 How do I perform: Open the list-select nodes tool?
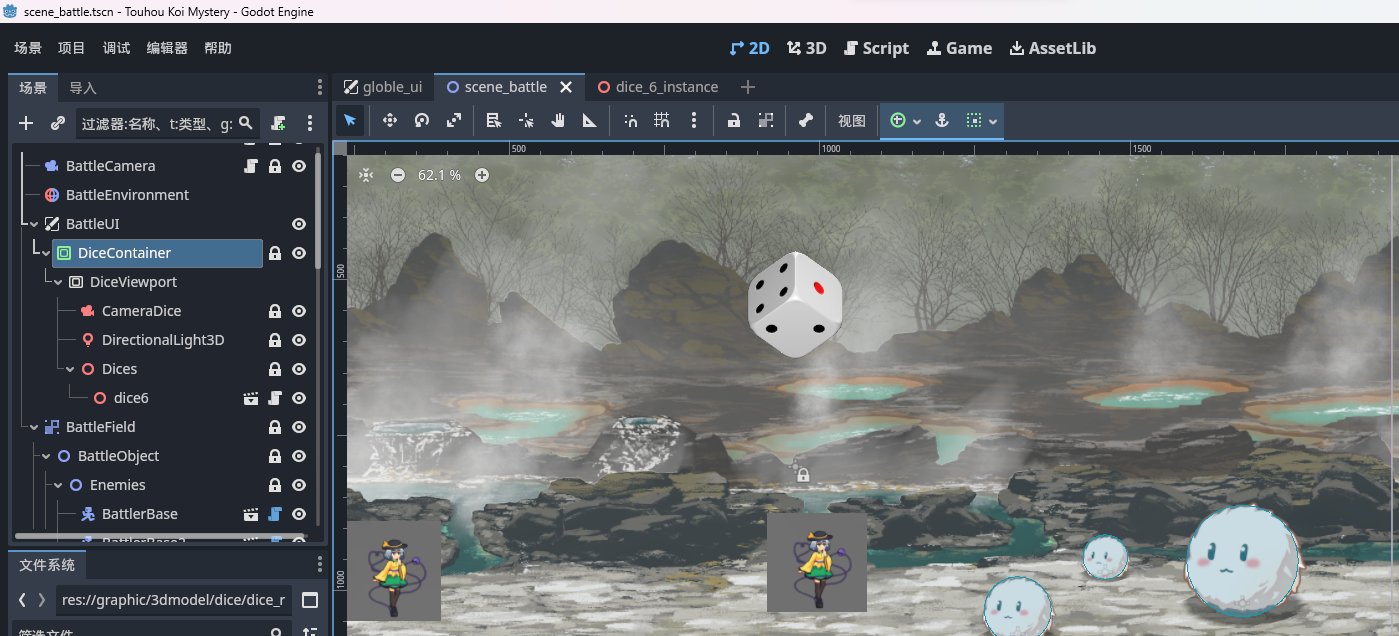(493, 121)
